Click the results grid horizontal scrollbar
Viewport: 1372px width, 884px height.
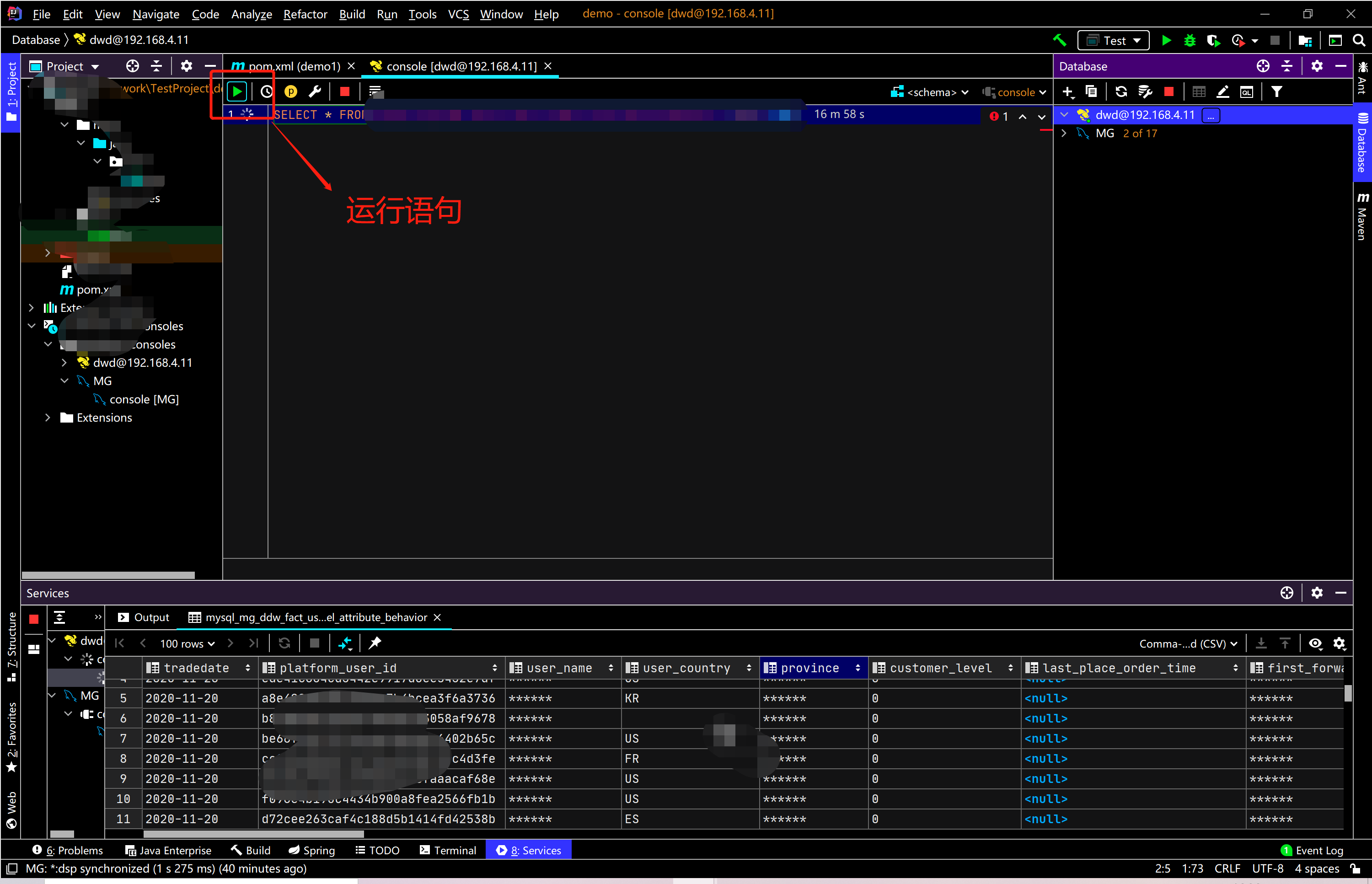[252, 834]
